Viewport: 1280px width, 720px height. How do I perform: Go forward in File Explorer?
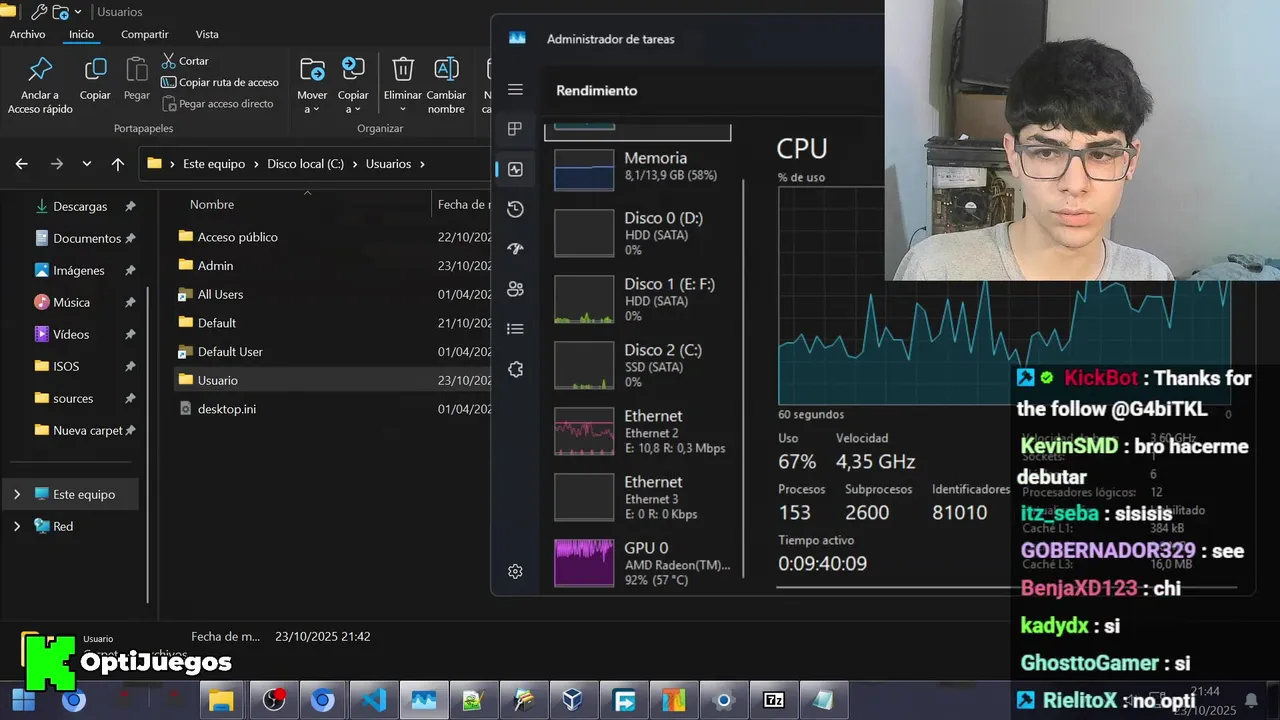(56, 164)
